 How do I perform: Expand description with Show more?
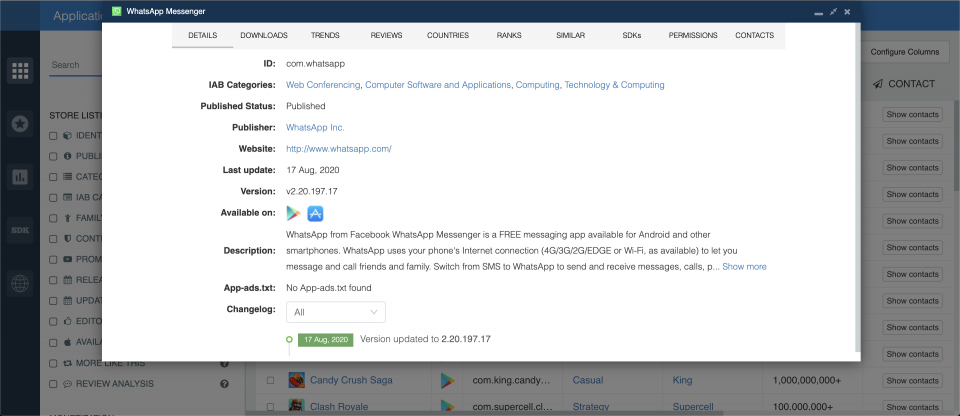tap(744, 267)
